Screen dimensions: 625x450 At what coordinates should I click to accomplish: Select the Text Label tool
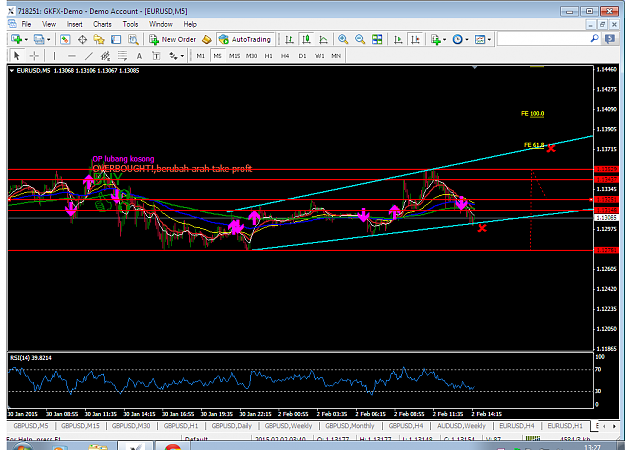156,56
